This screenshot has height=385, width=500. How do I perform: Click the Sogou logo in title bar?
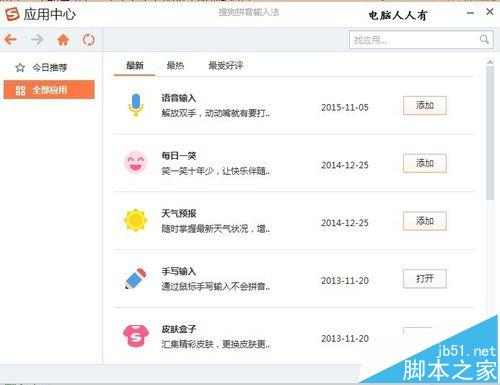12,14
